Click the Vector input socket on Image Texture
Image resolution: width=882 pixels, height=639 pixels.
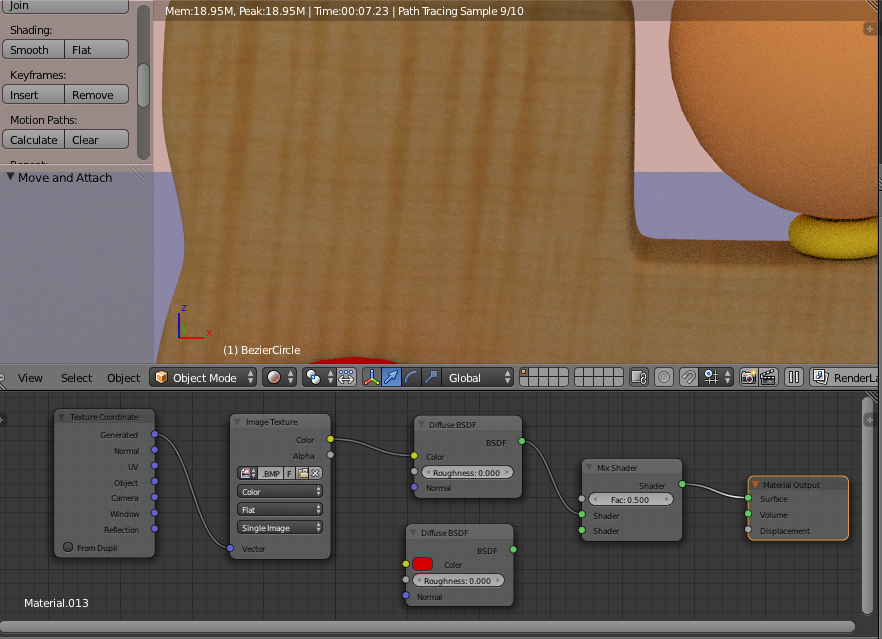[x=230, y=548]
